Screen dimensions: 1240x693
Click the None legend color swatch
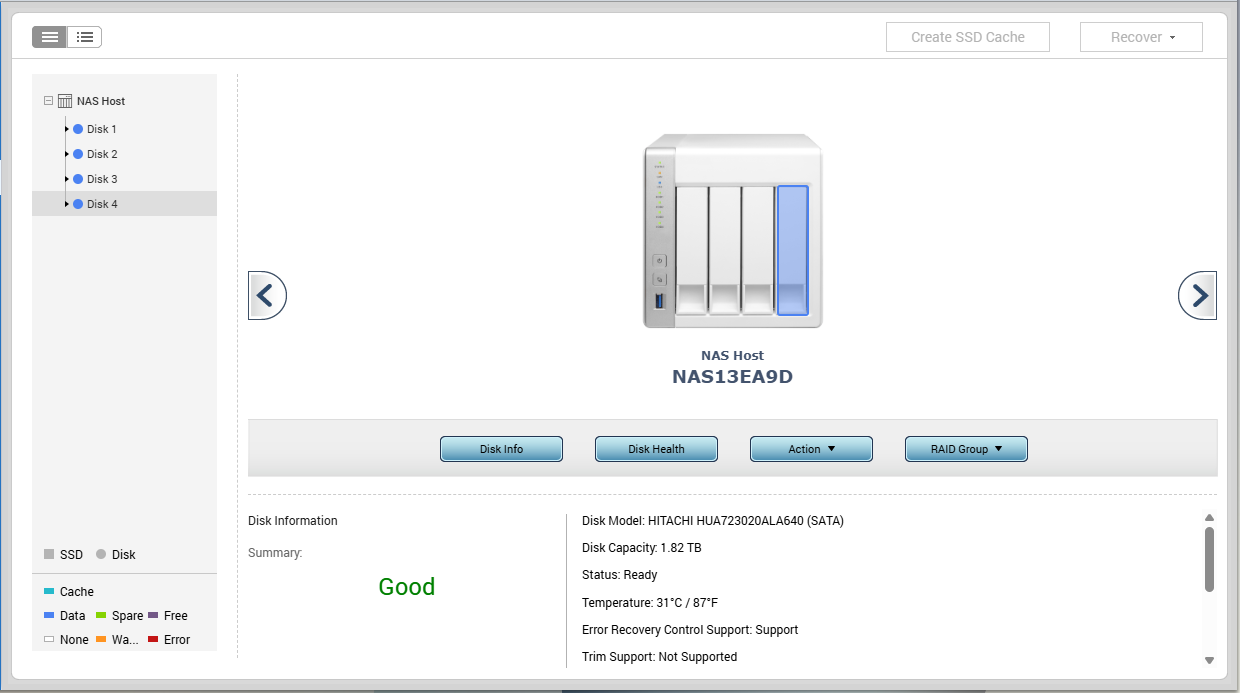tap(49, 639)
